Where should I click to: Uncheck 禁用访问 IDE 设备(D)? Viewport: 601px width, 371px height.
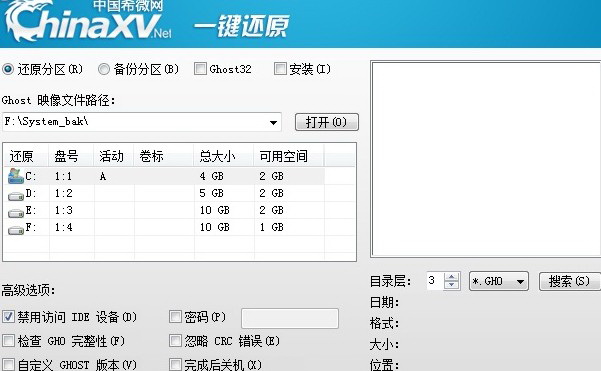pyautogui.click(x=8, y=317)
